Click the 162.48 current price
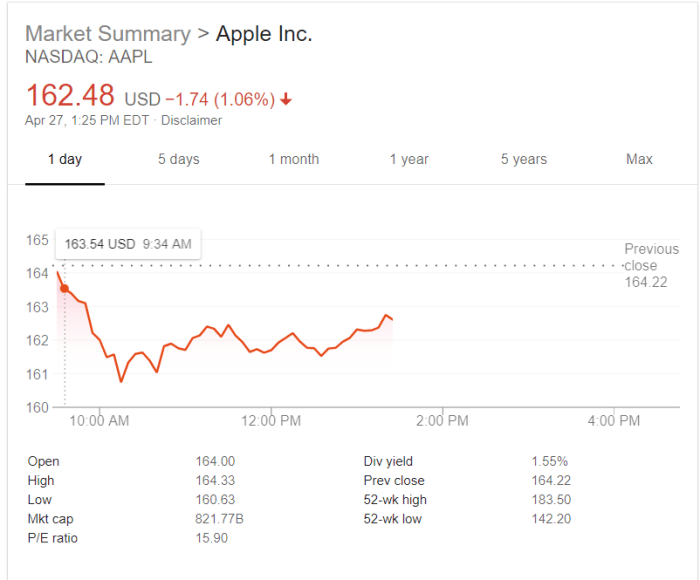This screenshot has width=700, height=580. tap(70, 97)
